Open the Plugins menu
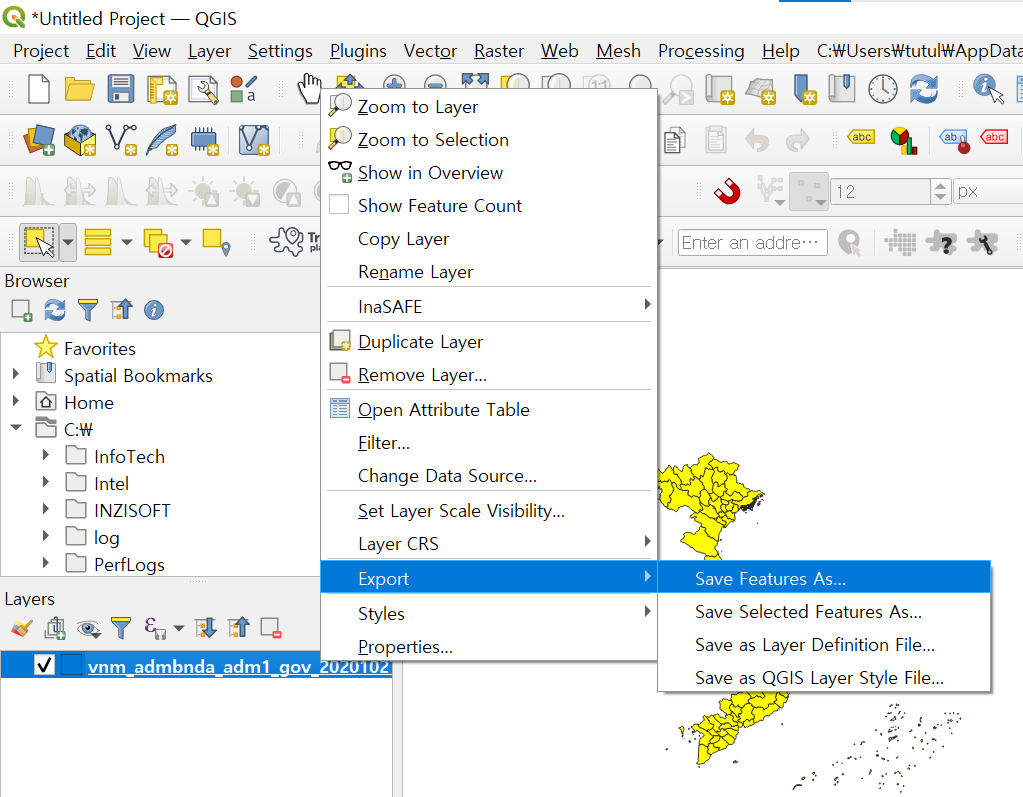 pyautogui.click(x=358, y=51)
